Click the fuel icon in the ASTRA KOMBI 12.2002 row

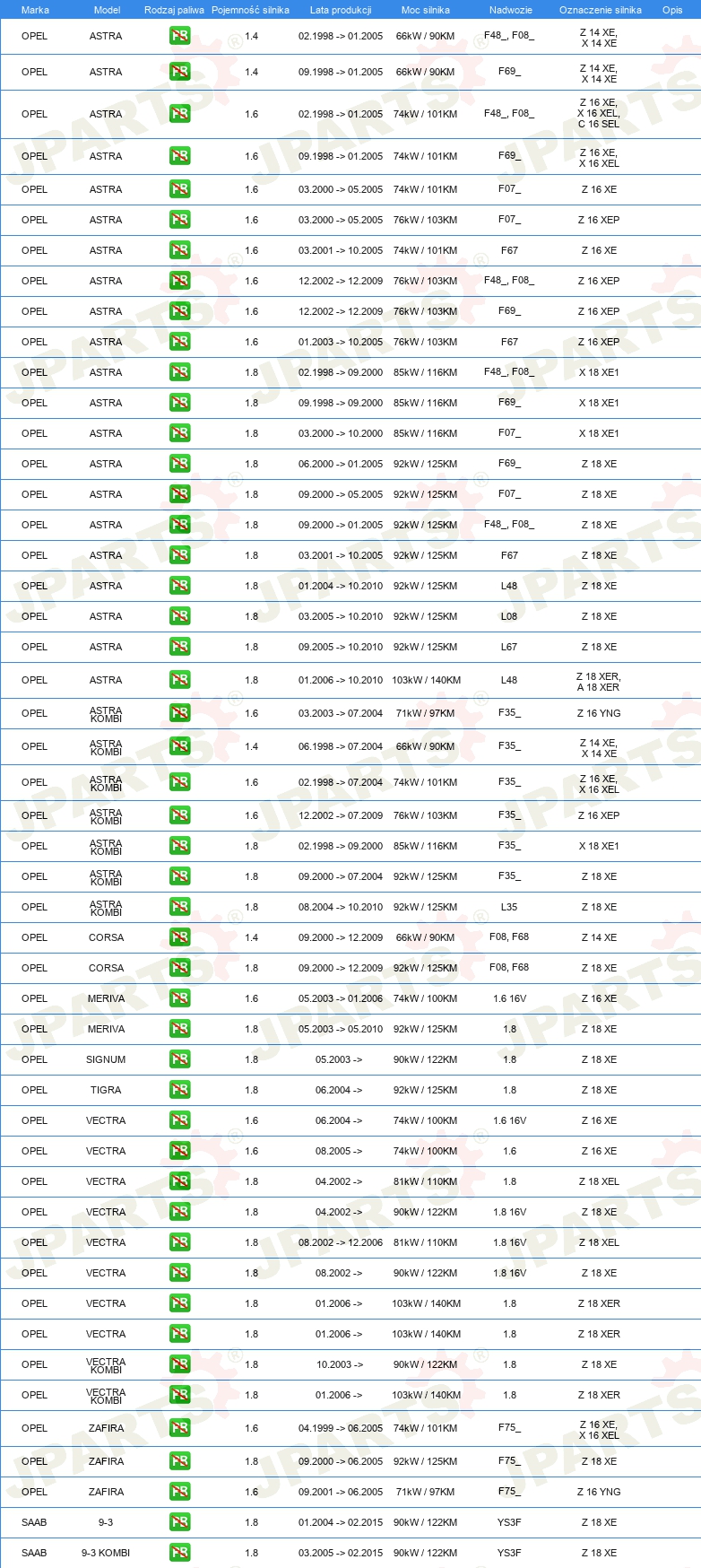[x=179, y=815]
